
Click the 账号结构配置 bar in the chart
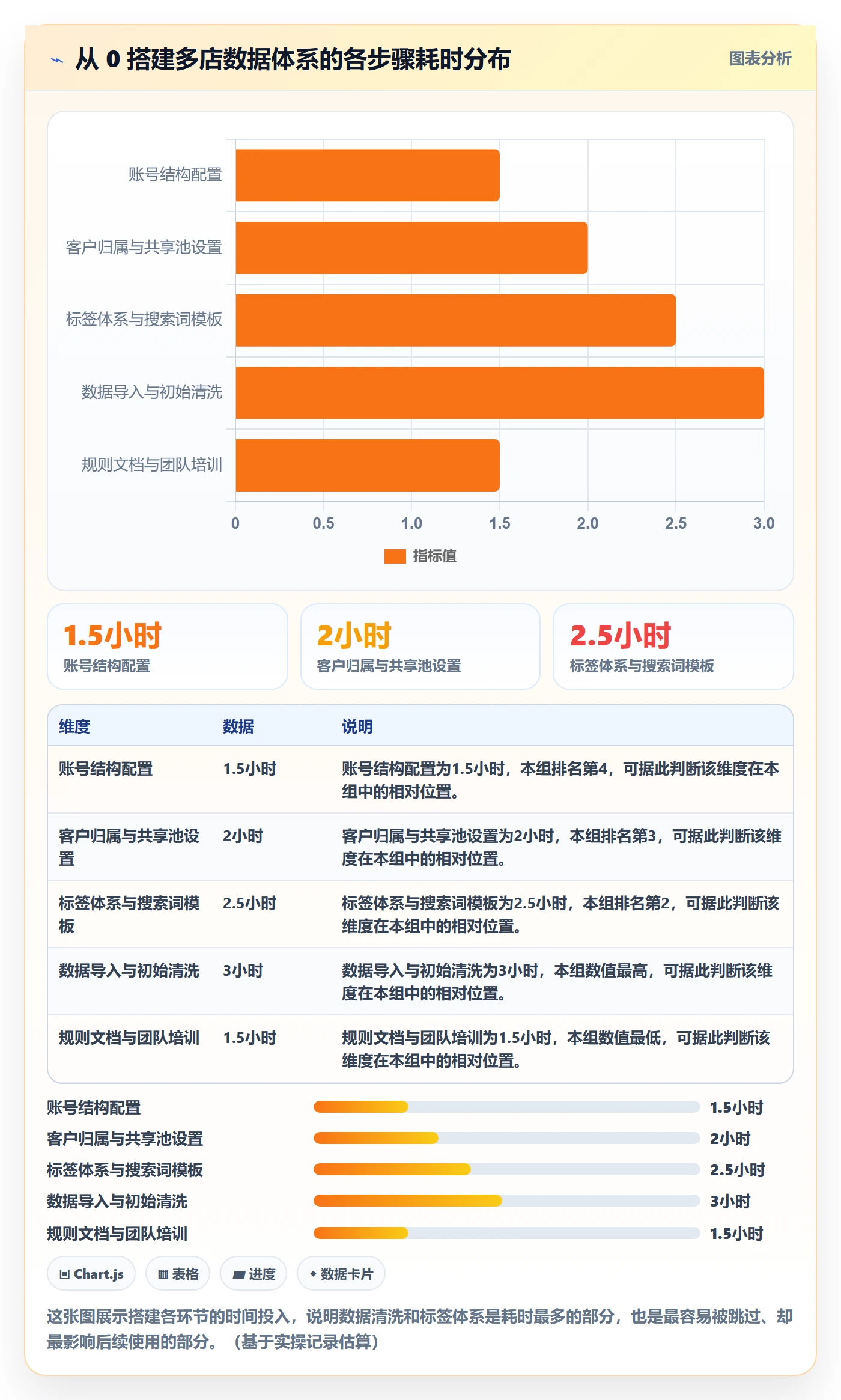tap(368, 175)
